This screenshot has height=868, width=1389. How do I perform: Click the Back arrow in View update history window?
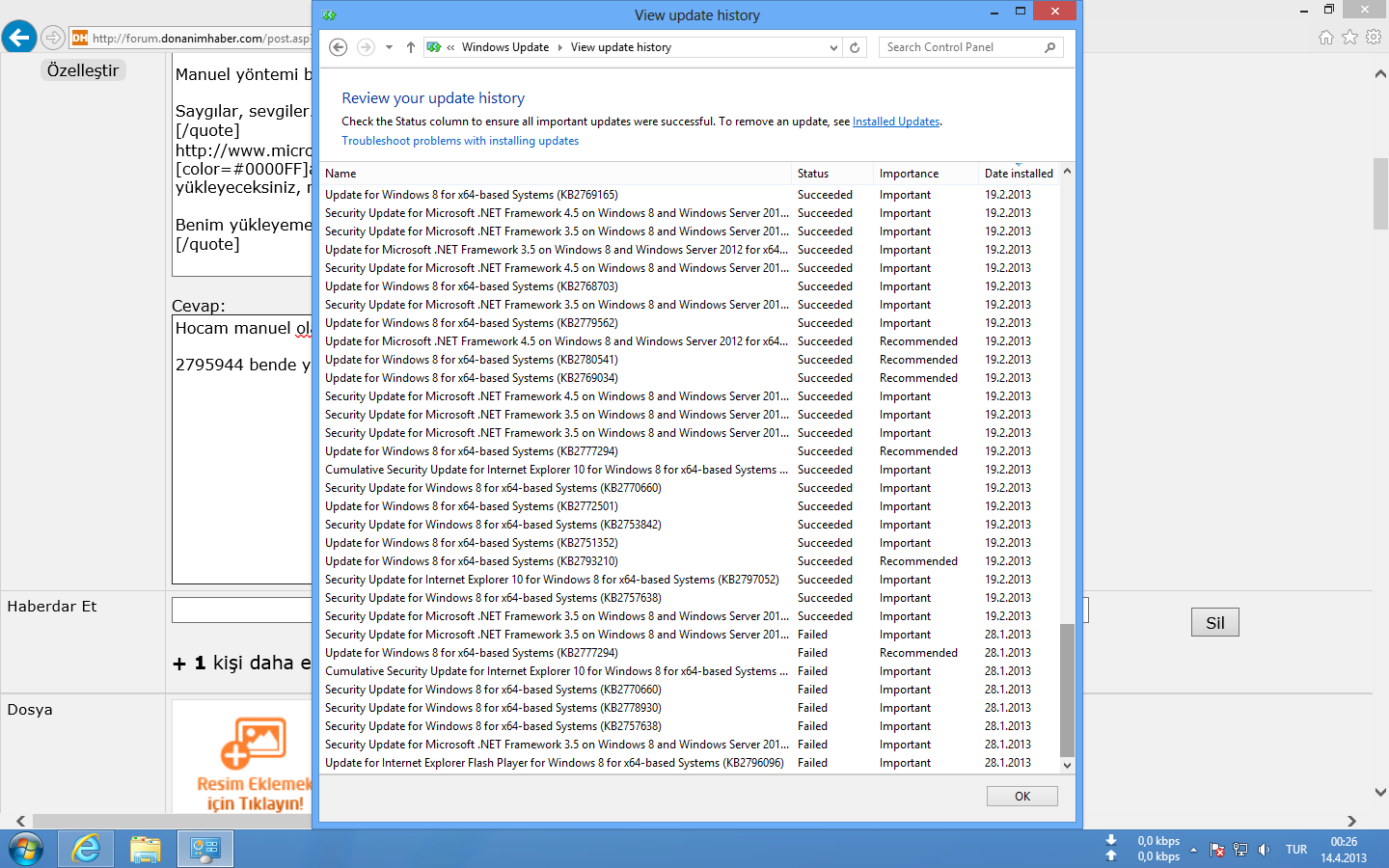[339, 47]
